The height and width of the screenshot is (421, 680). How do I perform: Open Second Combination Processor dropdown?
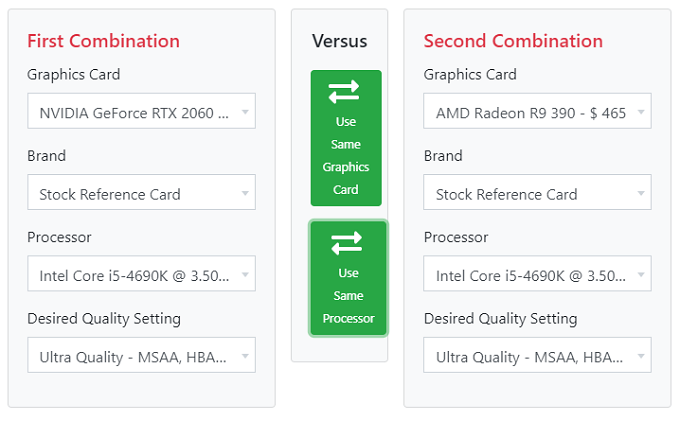(x=537, y=274)
